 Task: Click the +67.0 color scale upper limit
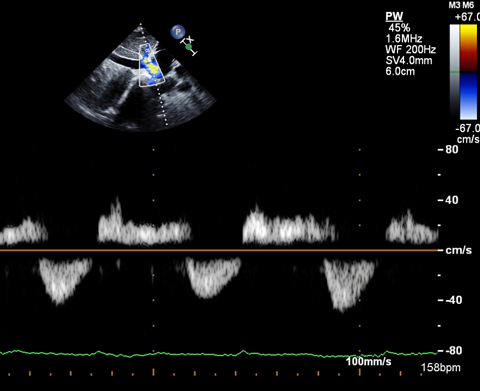467,17
